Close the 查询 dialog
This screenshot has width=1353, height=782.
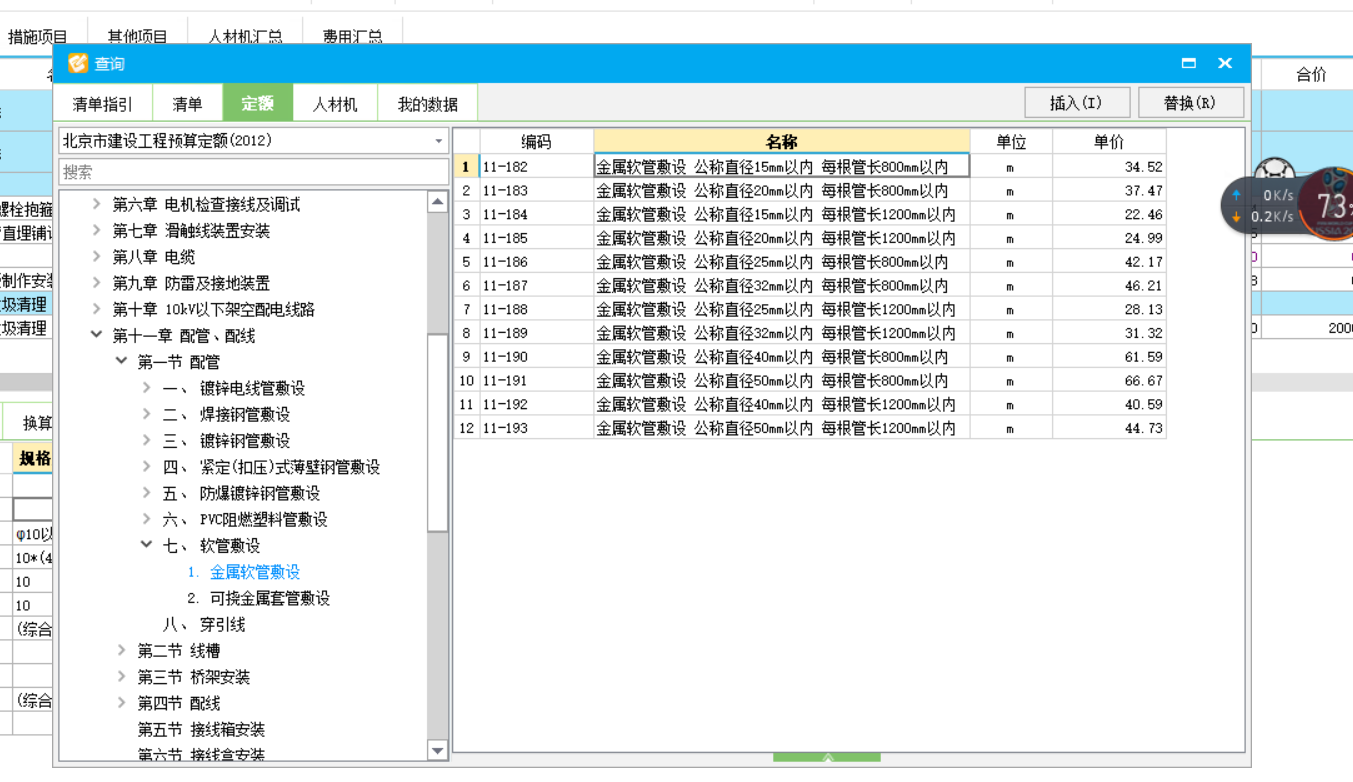point(1225,63)
